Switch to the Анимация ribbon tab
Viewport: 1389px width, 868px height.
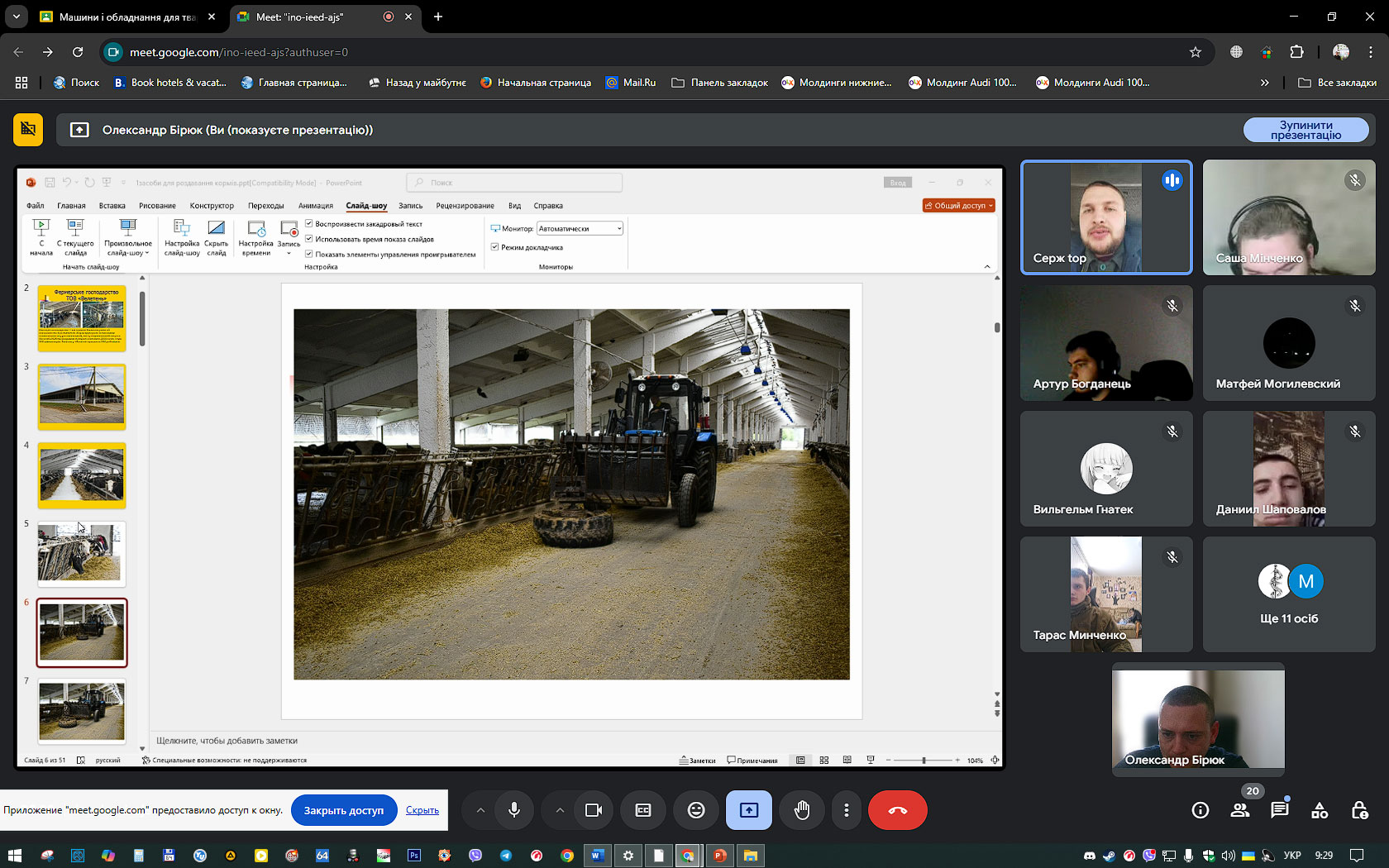(316, 206)
